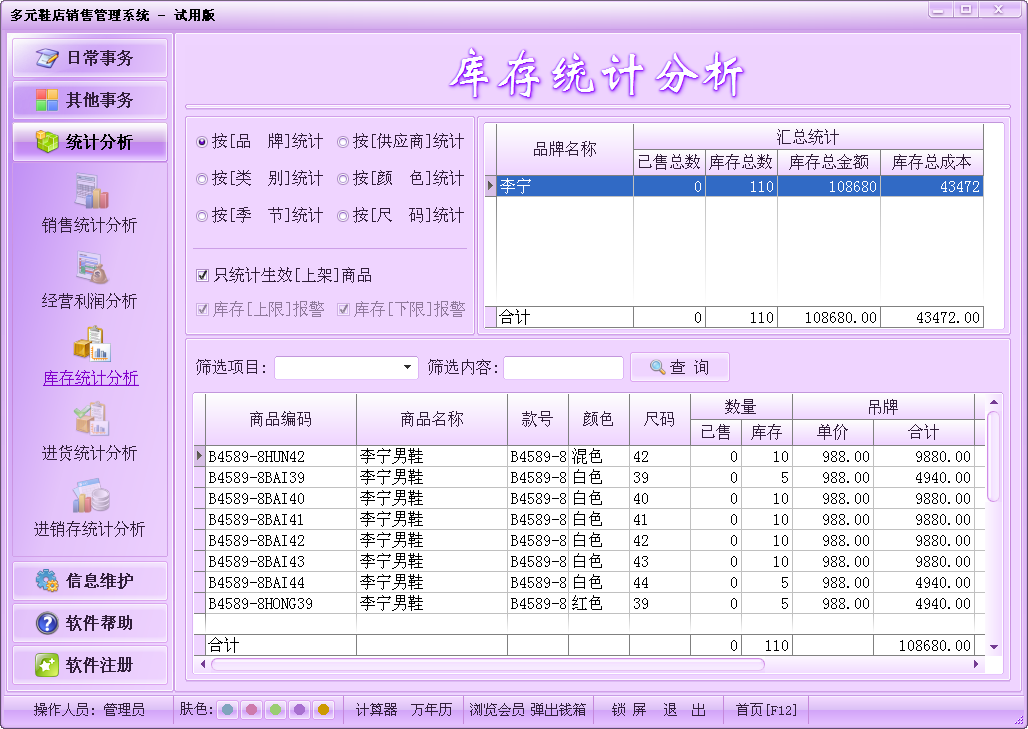Open the 进销存统计分析 icon

coord(91,496)
